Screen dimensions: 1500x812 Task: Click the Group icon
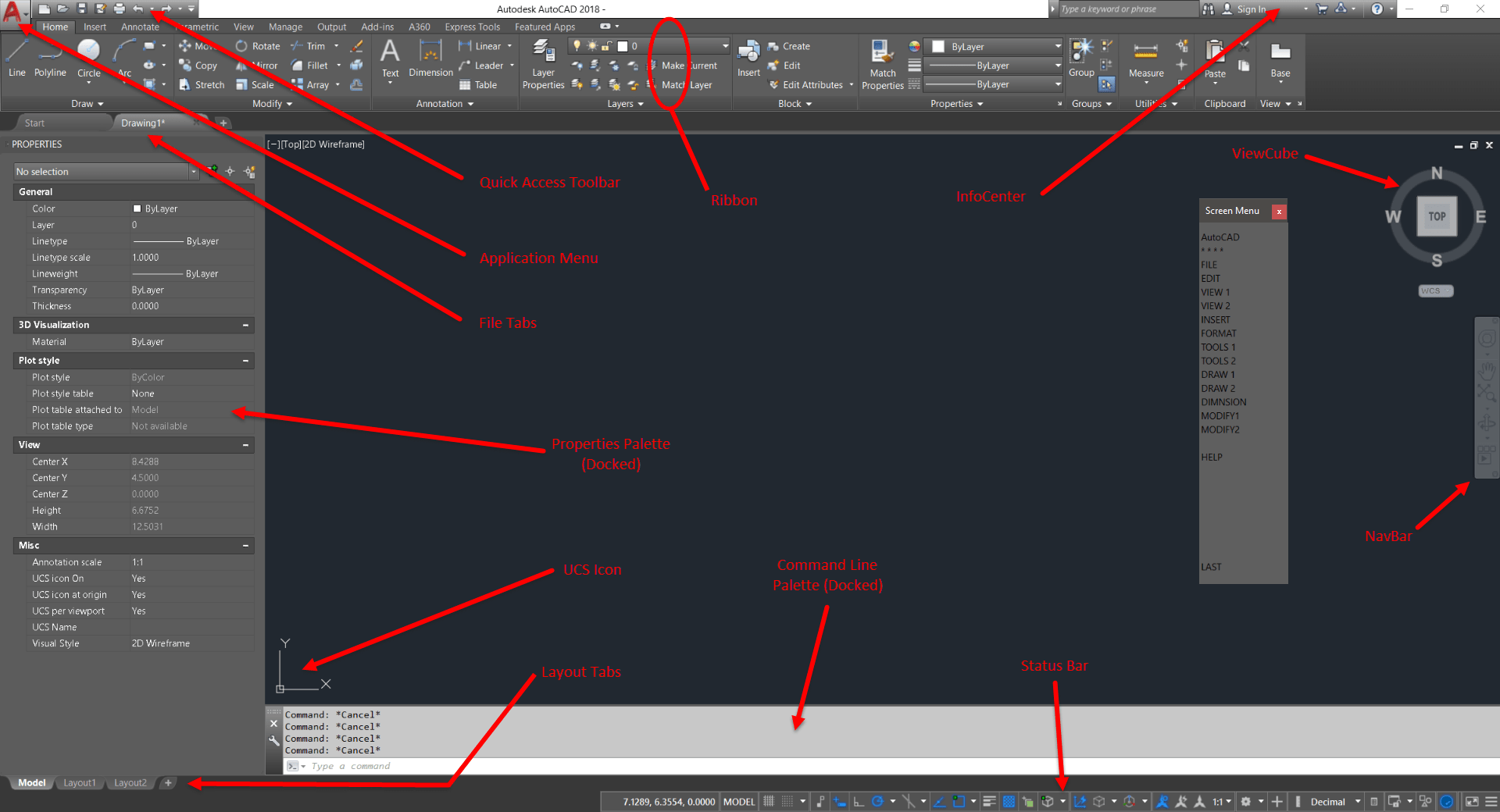tap(1081, 59)
